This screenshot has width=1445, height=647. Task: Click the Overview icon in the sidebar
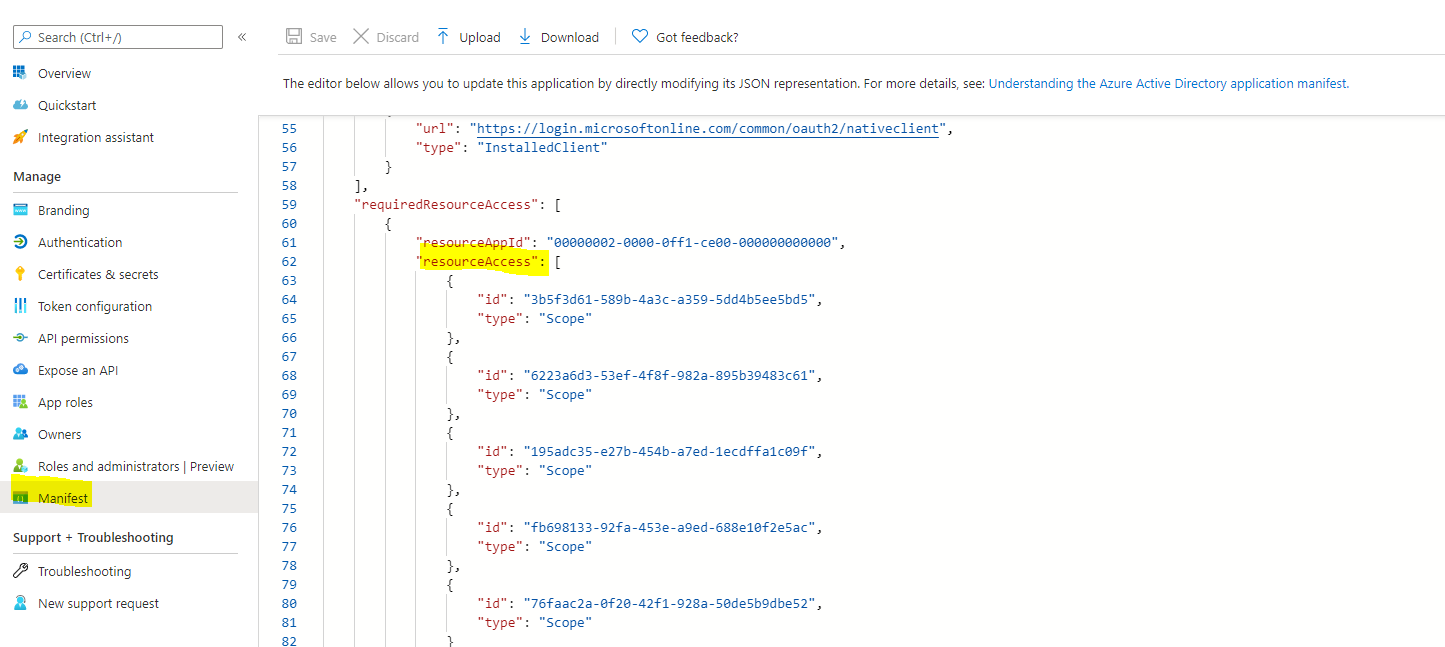point(20,73)
